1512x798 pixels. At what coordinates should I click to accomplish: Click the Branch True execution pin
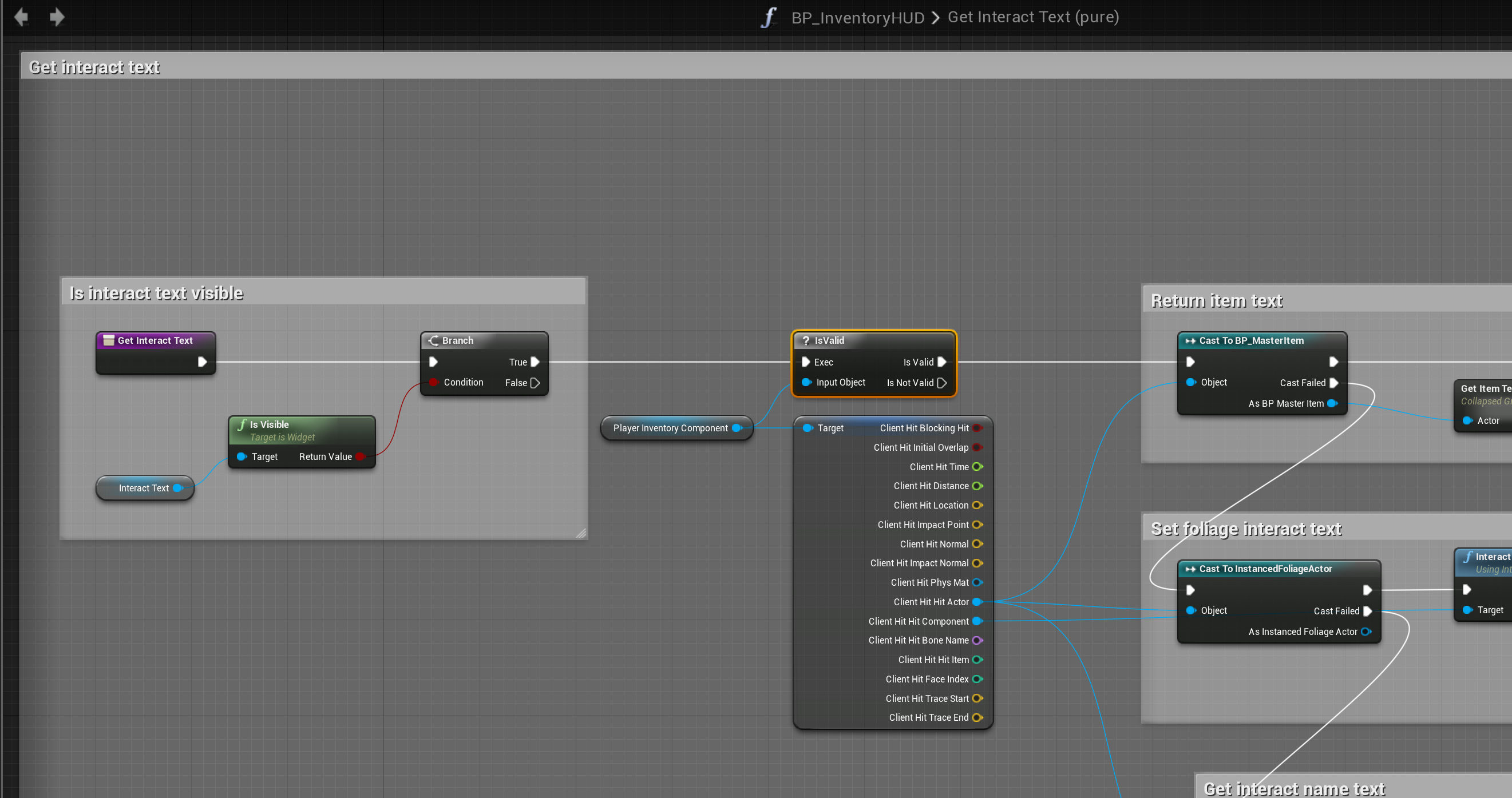(x=535, y=362)
